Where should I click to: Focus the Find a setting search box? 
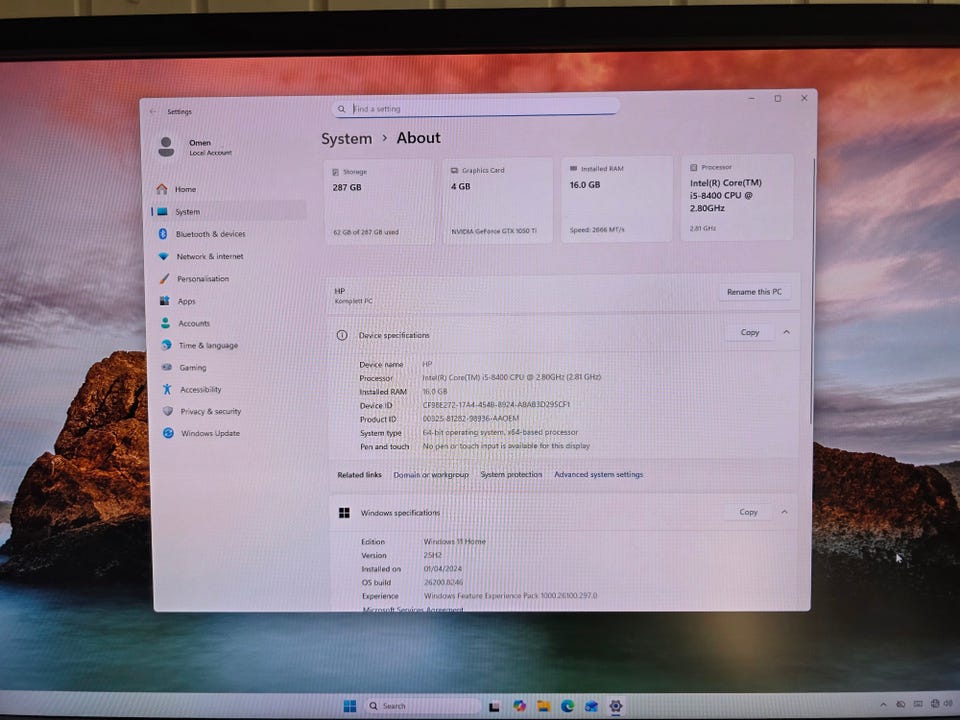click(476, 108)
